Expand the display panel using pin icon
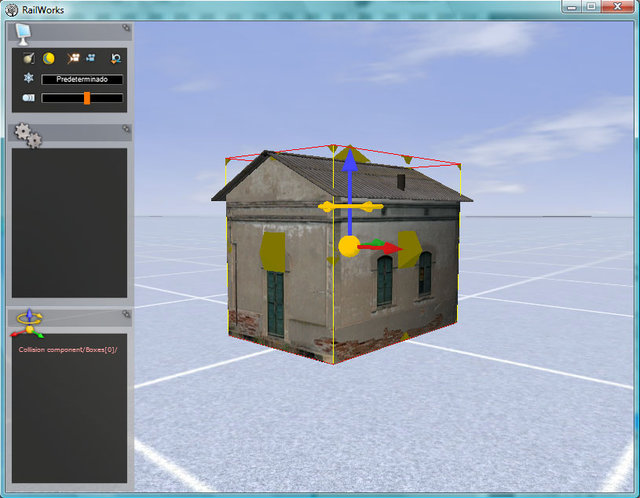The width and height of the screenshot is (640, 498). [125, 29]
